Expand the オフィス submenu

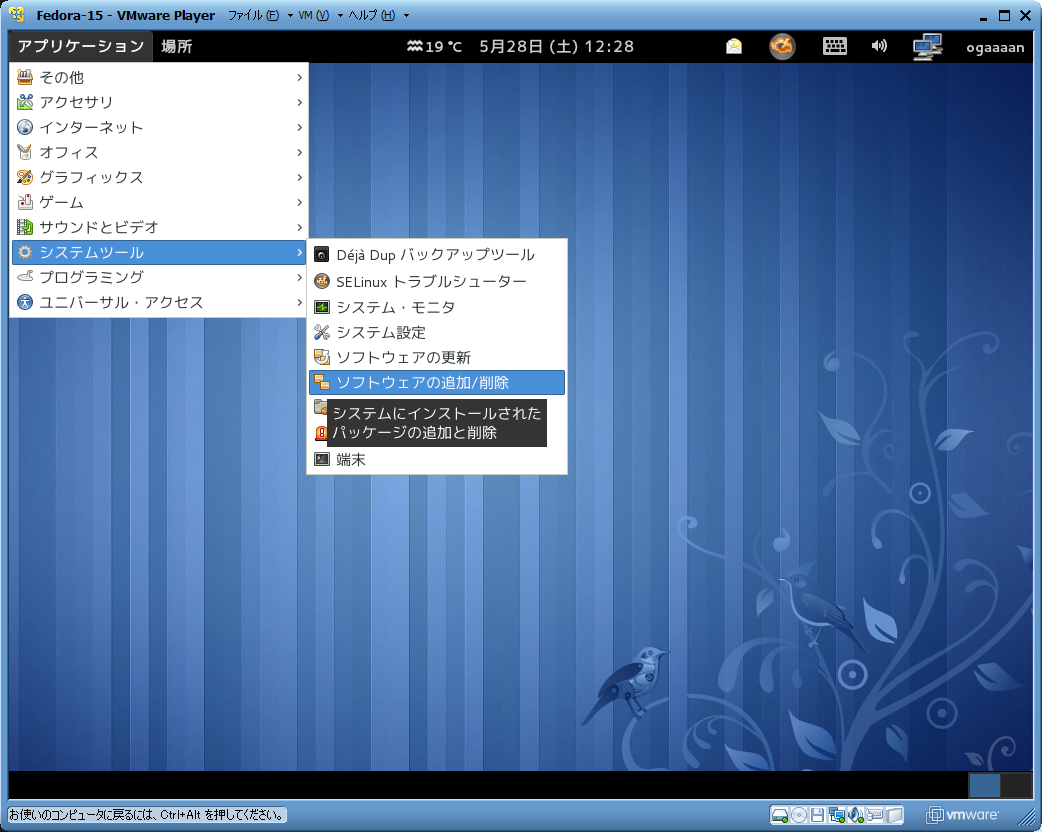pos(159,152)
